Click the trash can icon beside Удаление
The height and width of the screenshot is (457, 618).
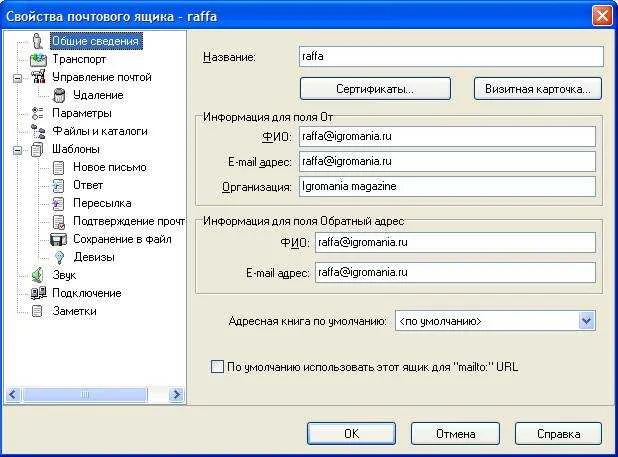(x=59, y=95)
